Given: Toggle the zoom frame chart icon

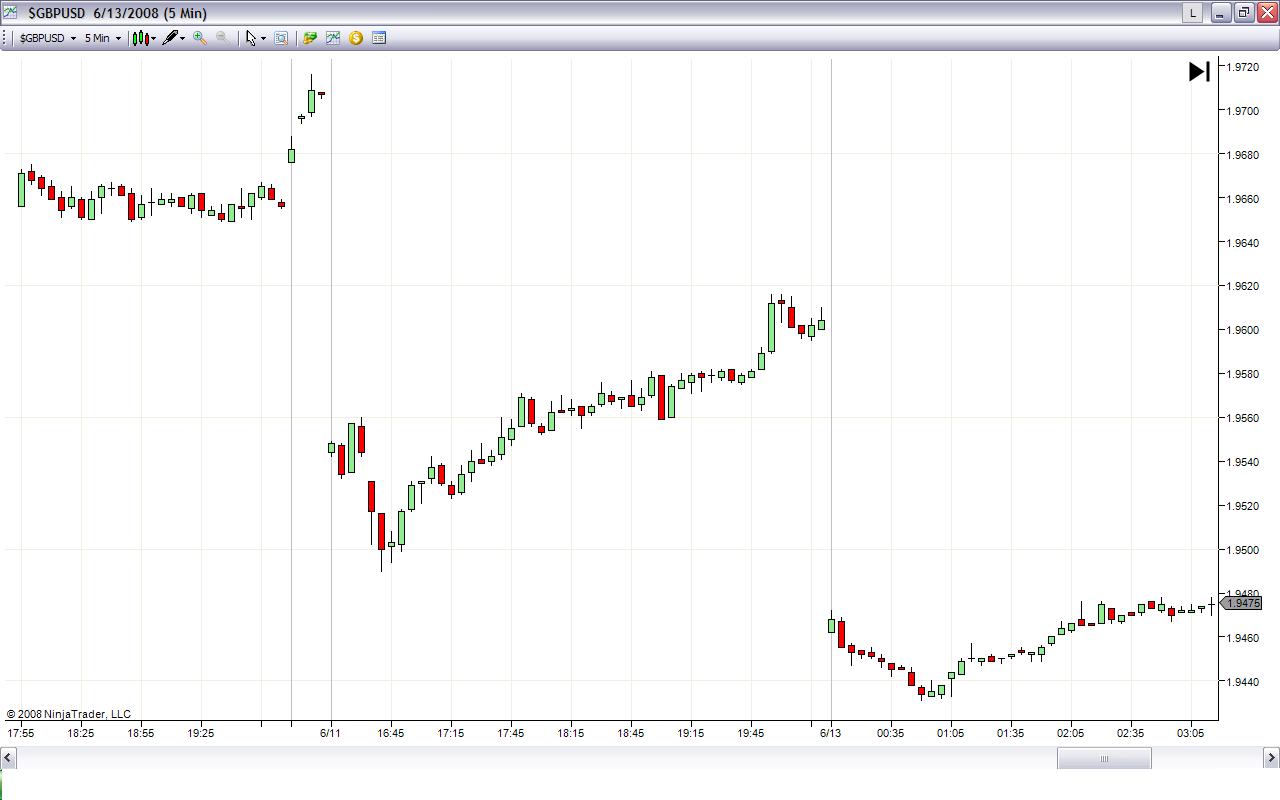Looking at the screenshot, I should pos(281,38).
